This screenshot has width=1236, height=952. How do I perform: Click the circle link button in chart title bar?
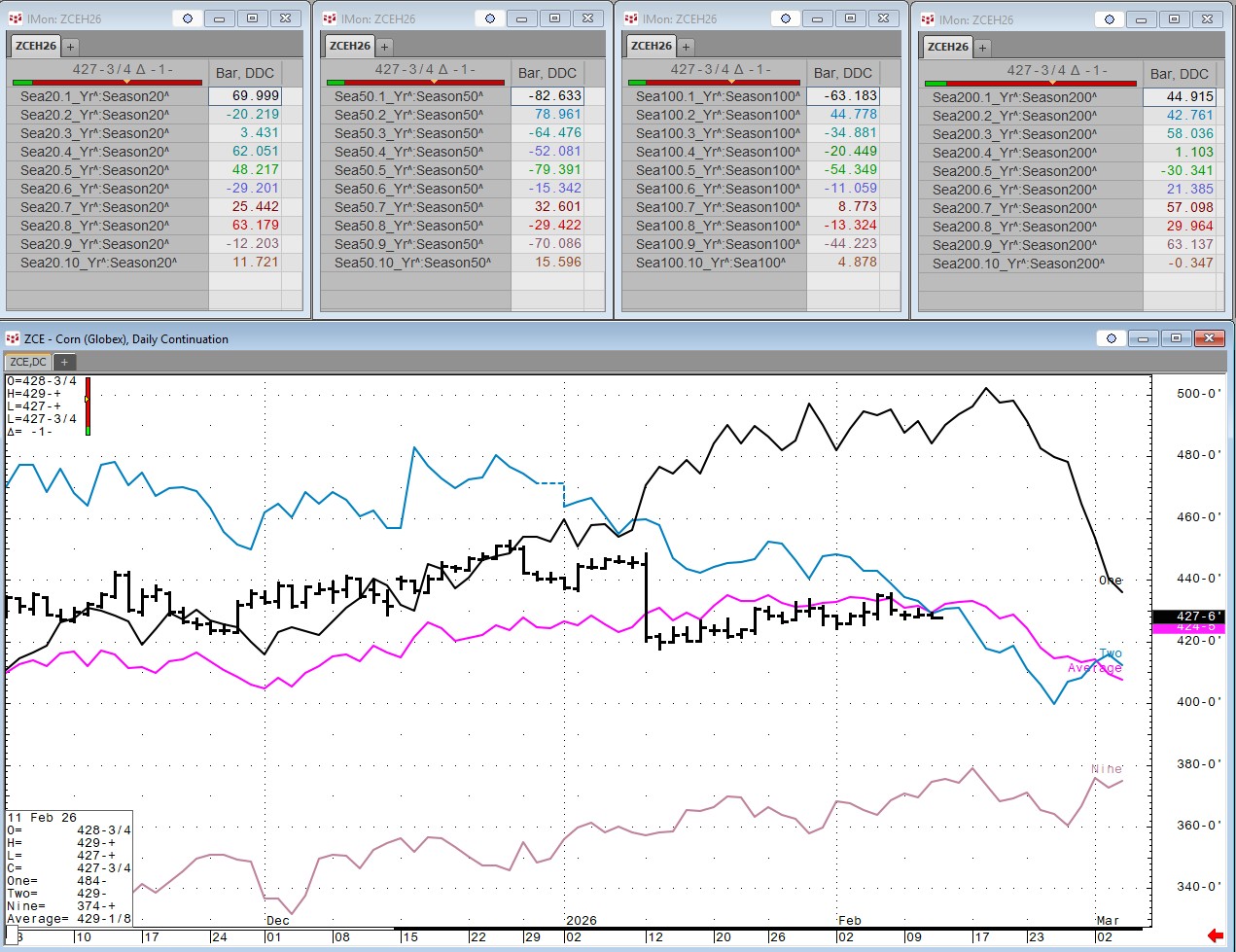point(1111,338)
